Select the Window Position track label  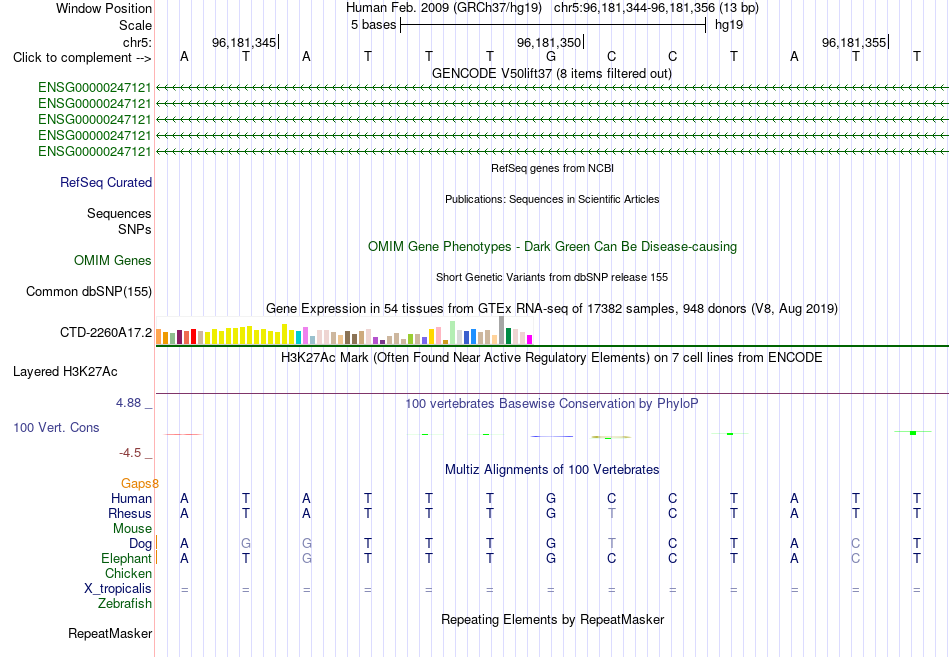pos(104,8)
